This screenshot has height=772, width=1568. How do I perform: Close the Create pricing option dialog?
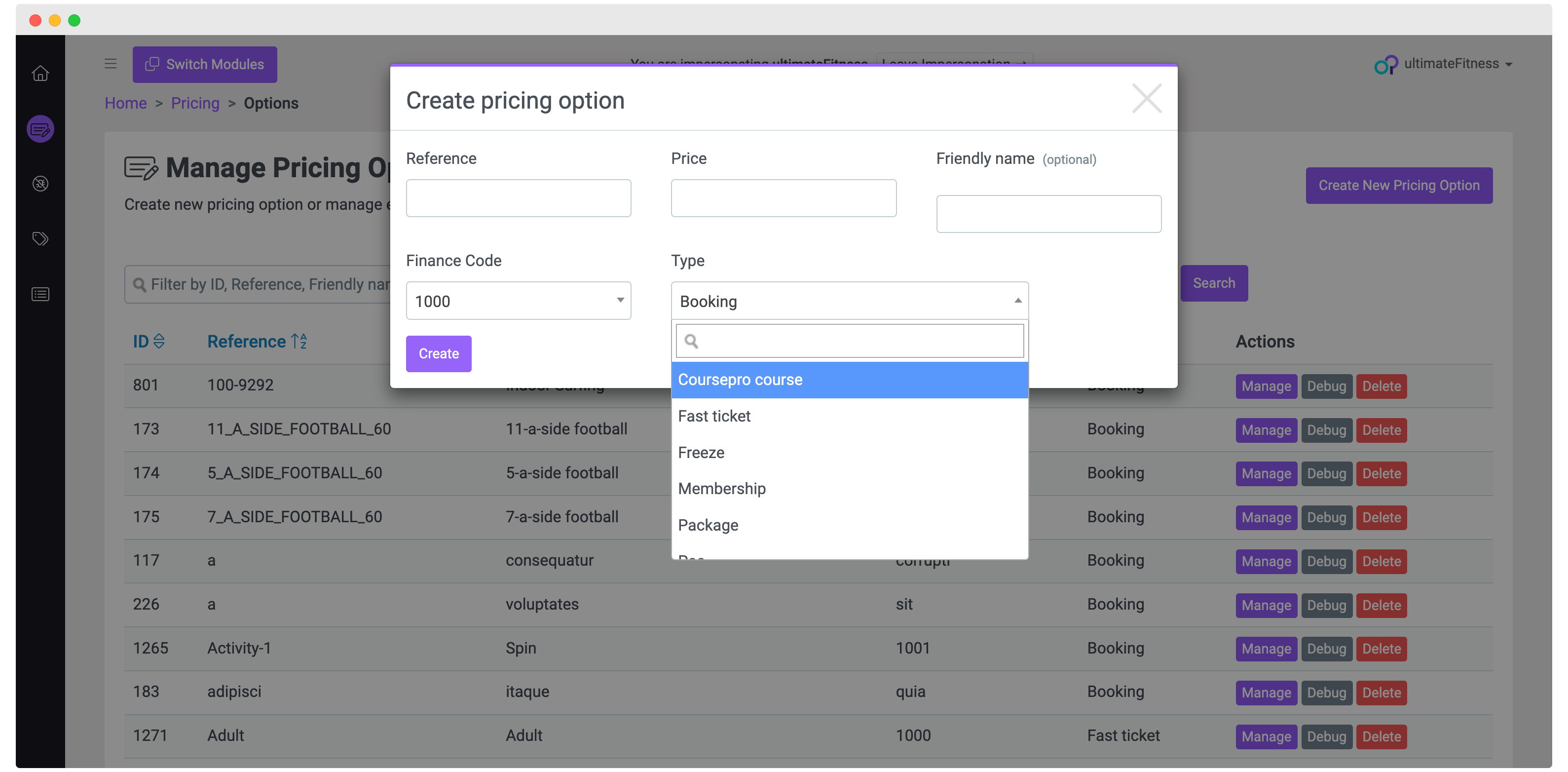coord(1146,99)
